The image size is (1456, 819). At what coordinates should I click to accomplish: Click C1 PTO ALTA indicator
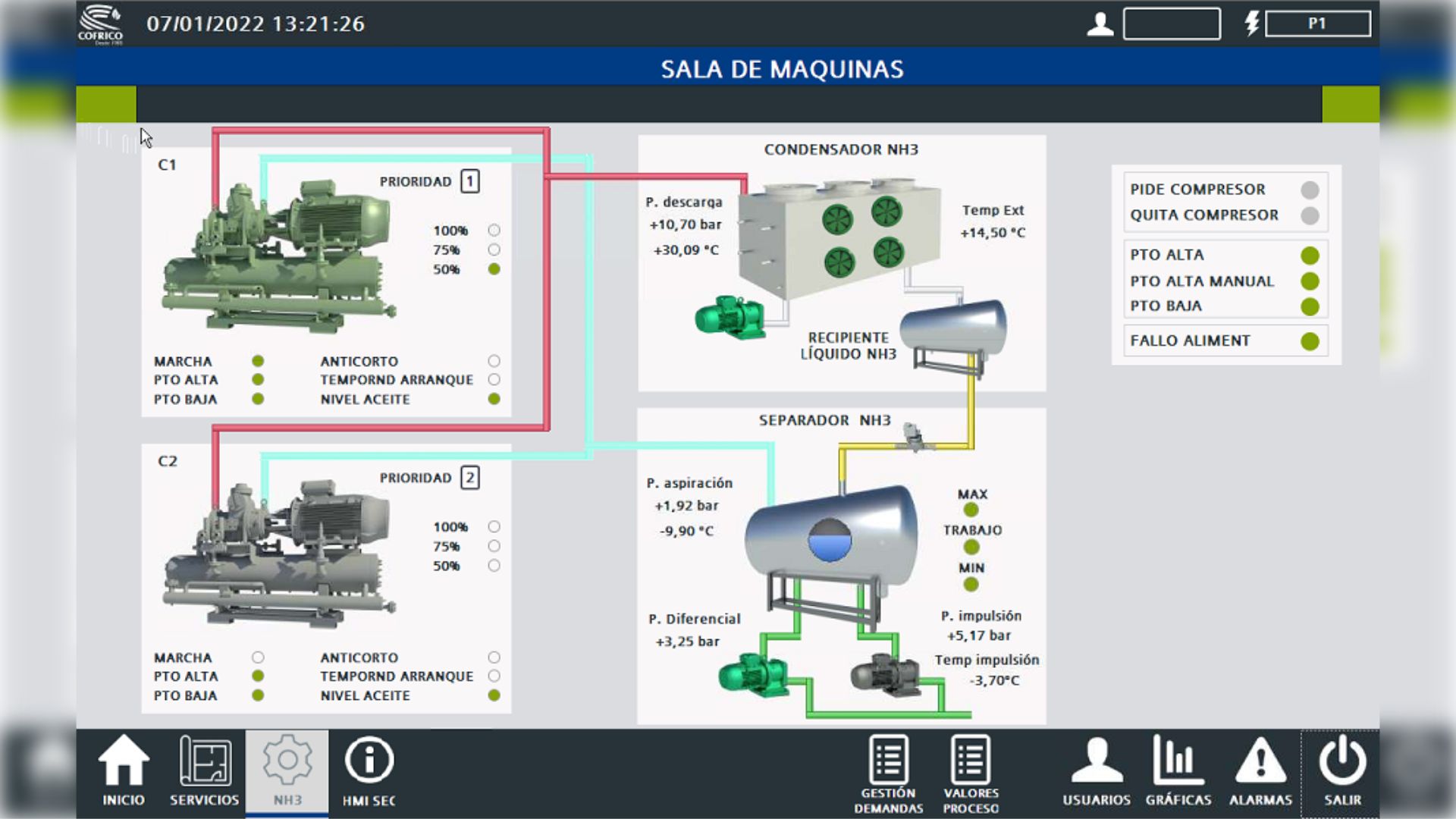[x=258, y=380]
